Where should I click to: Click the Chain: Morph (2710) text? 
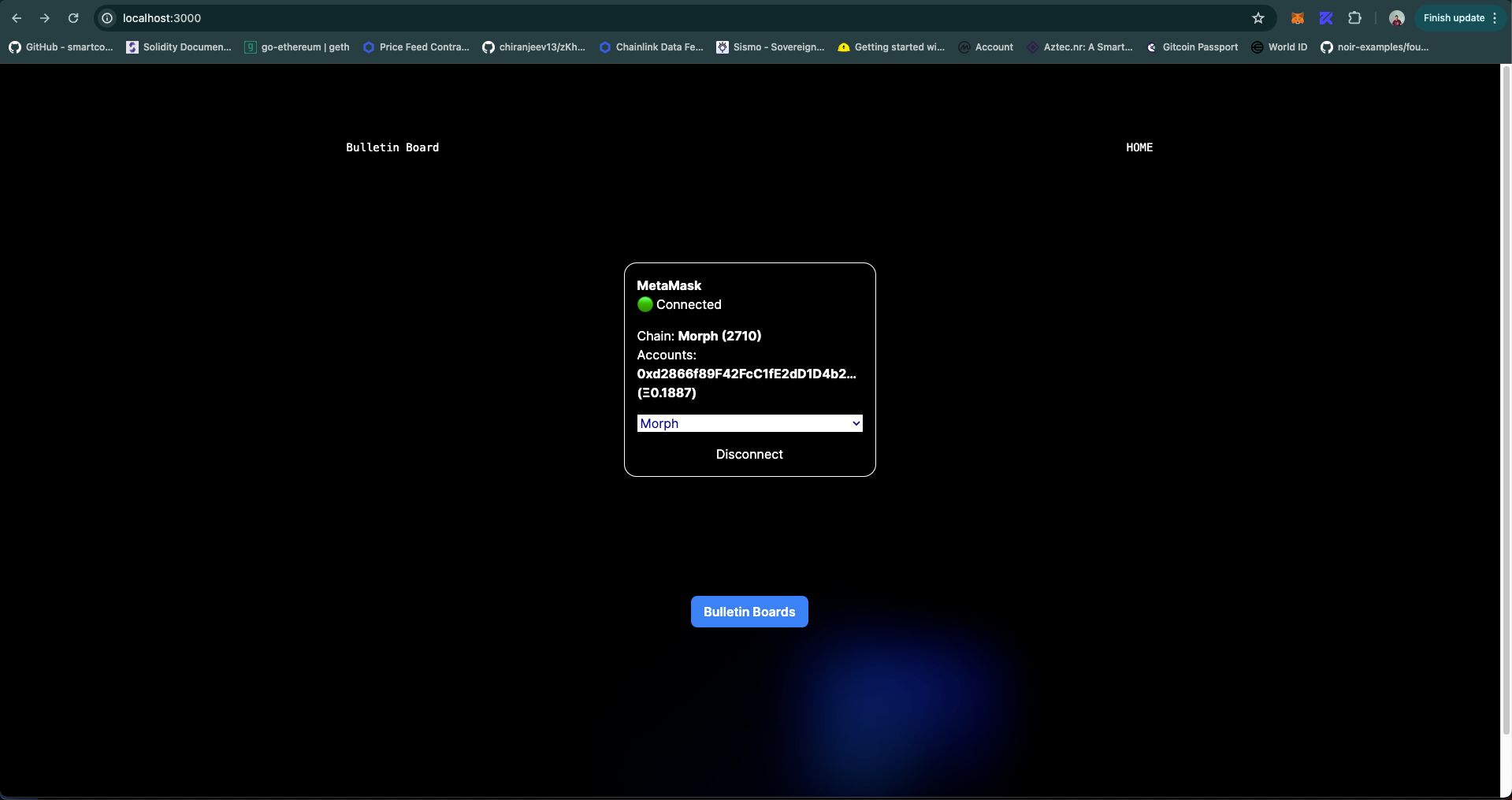[x=699, y=336]
